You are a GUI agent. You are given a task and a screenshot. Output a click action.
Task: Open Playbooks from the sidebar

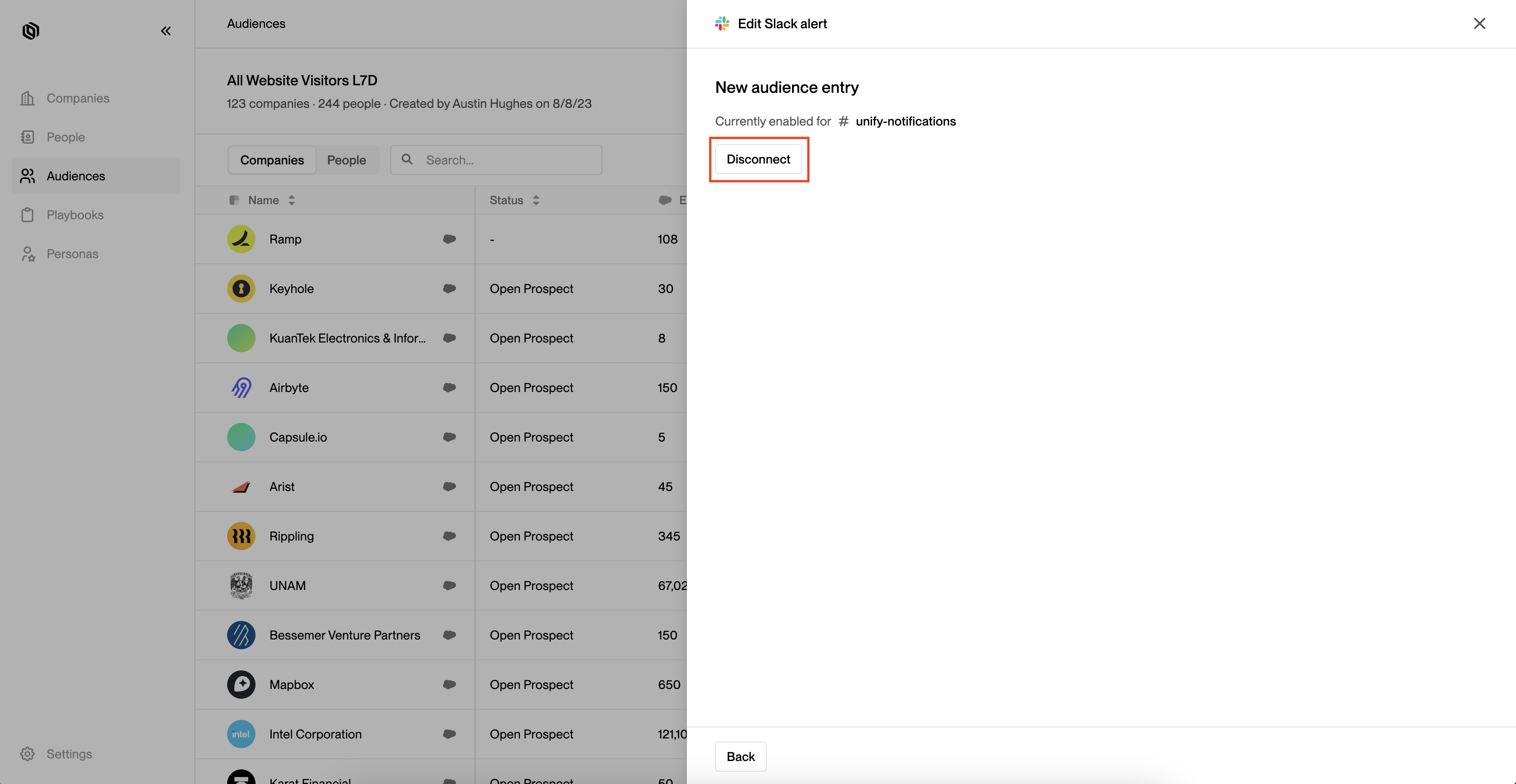75,215
